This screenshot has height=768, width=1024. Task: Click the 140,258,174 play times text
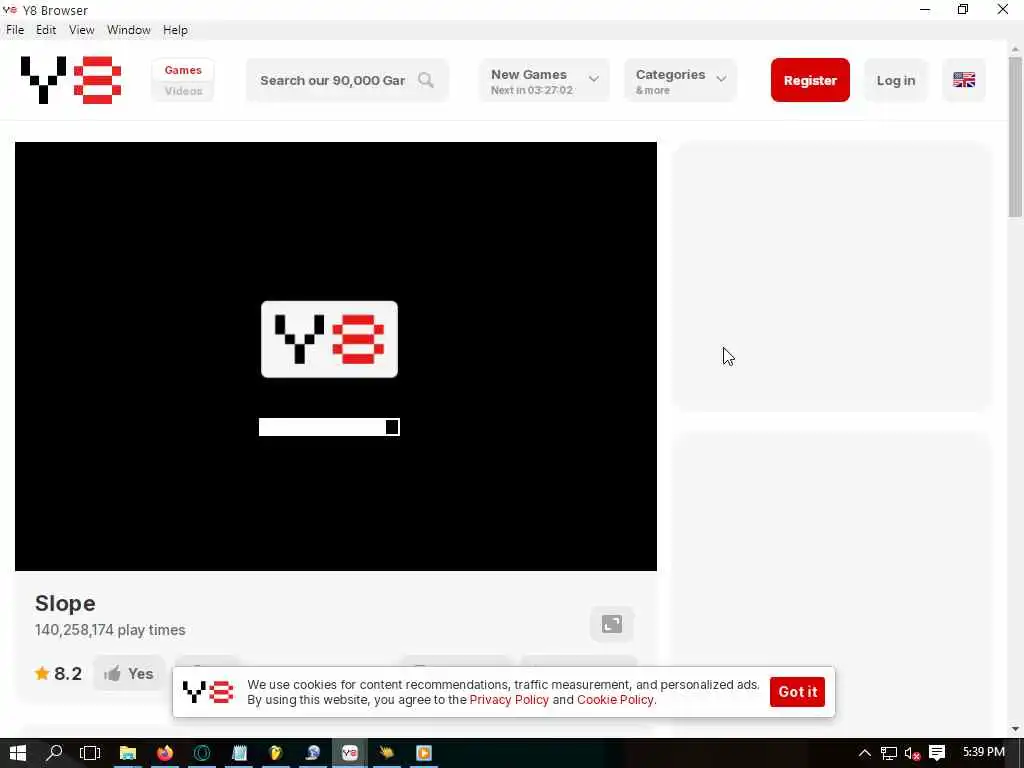click(x=110, y=630)
